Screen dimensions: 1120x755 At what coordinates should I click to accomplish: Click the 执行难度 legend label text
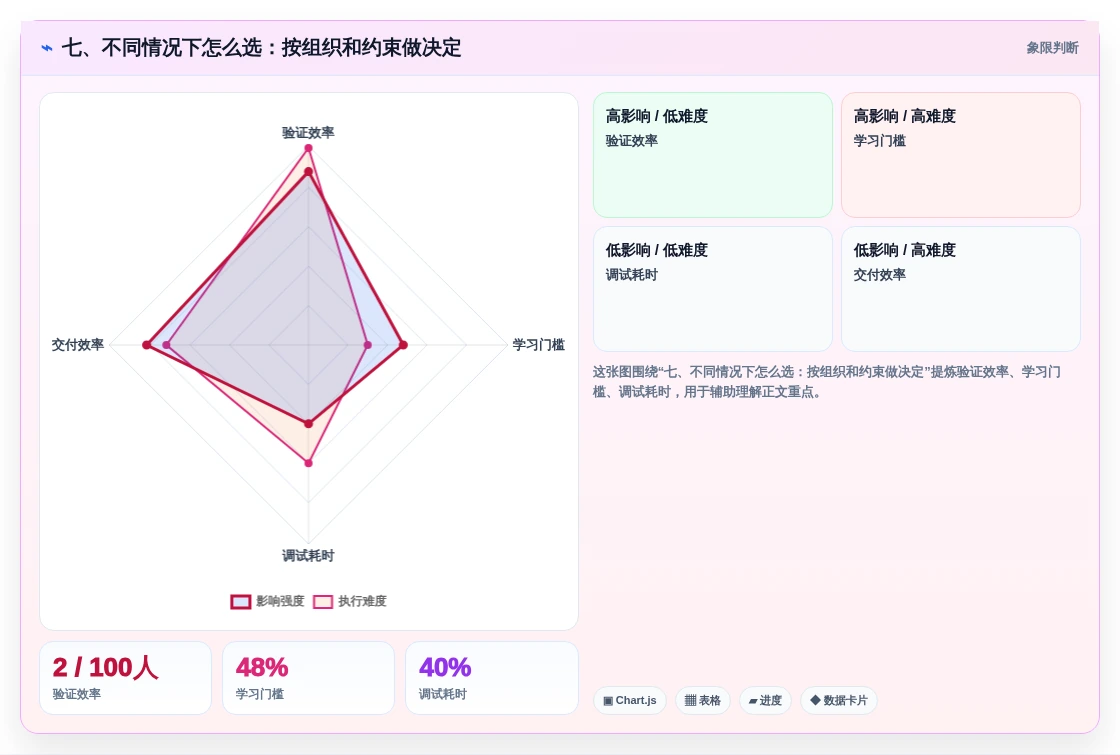pos(362,601)
